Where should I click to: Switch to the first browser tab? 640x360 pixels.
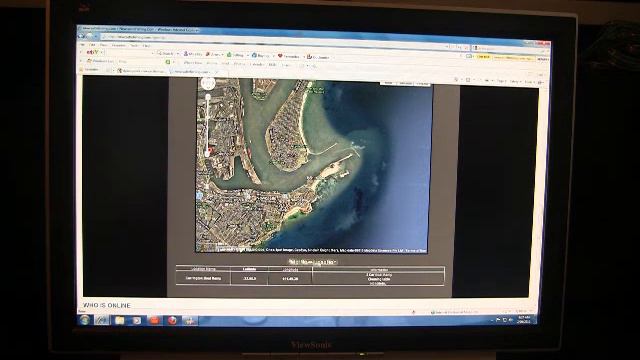tap(141, 71)
